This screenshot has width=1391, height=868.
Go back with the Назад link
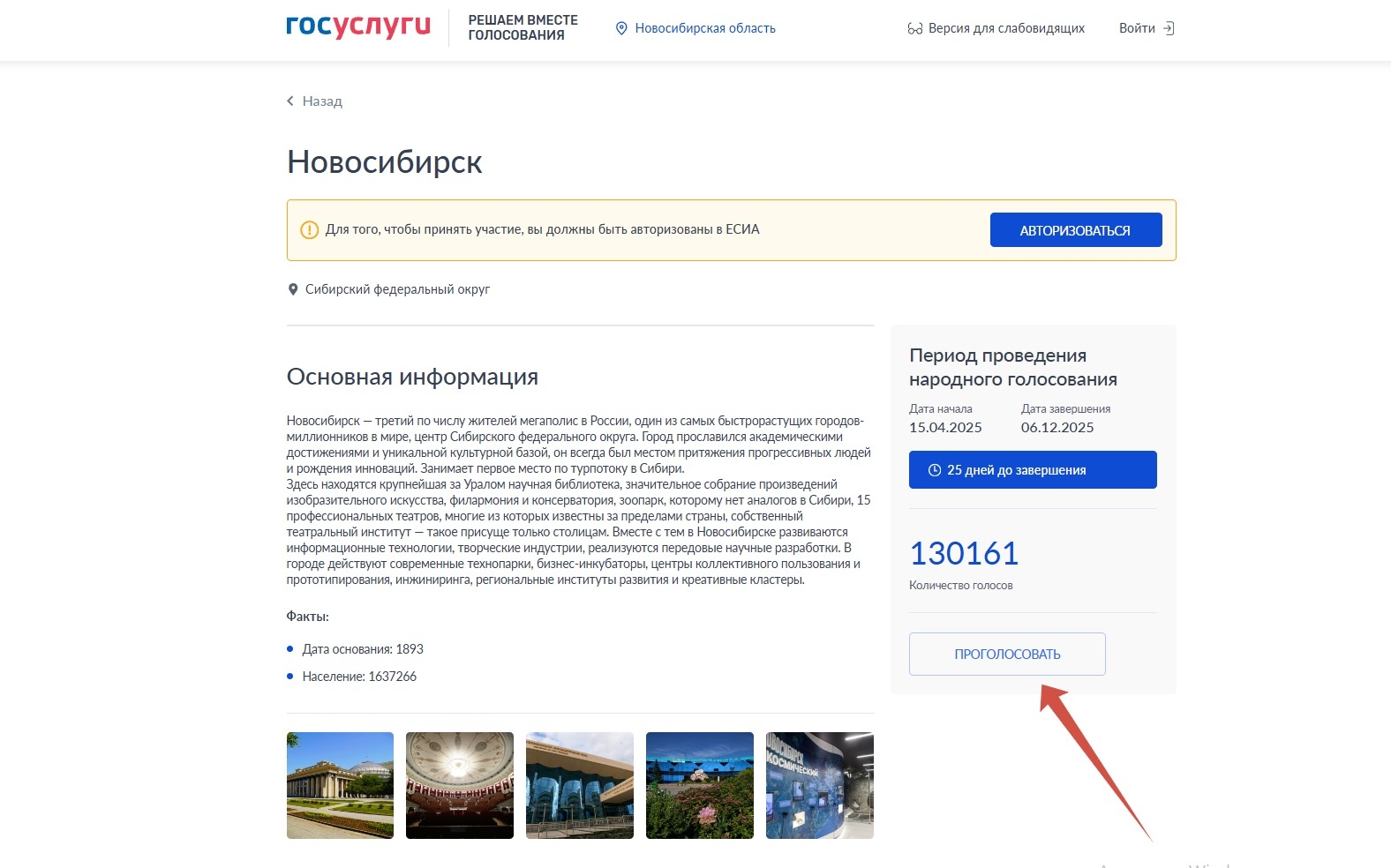pos(322,101)
